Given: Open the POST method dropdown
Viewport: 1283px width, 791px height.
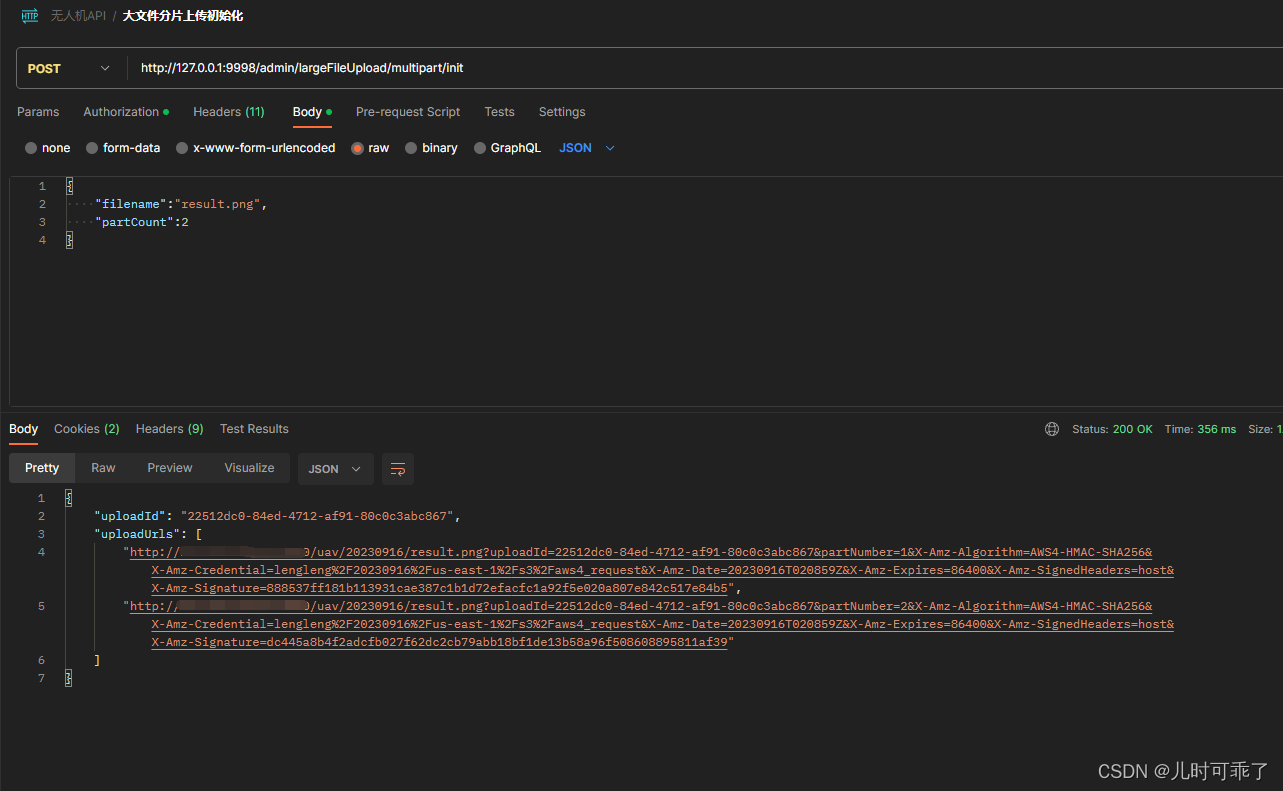Looking at the screenshot, I should coord(68,69).
